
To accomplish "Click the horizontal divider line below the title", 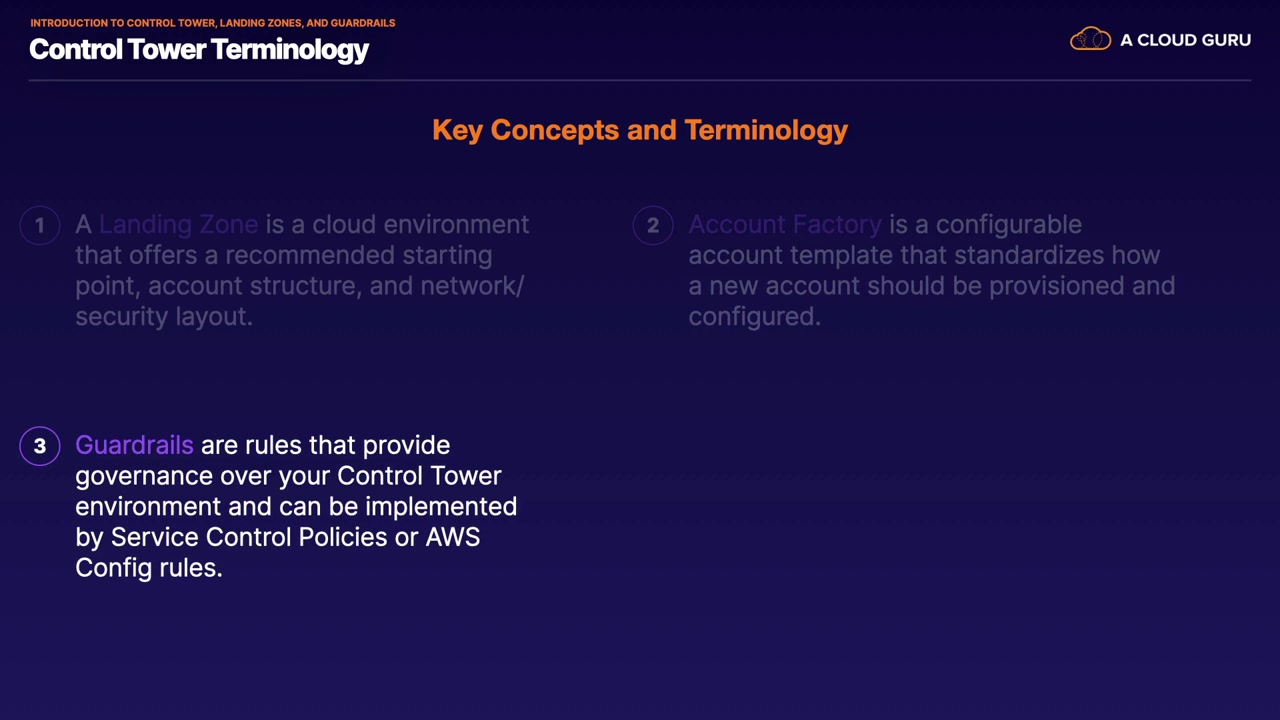I will 640,80.
